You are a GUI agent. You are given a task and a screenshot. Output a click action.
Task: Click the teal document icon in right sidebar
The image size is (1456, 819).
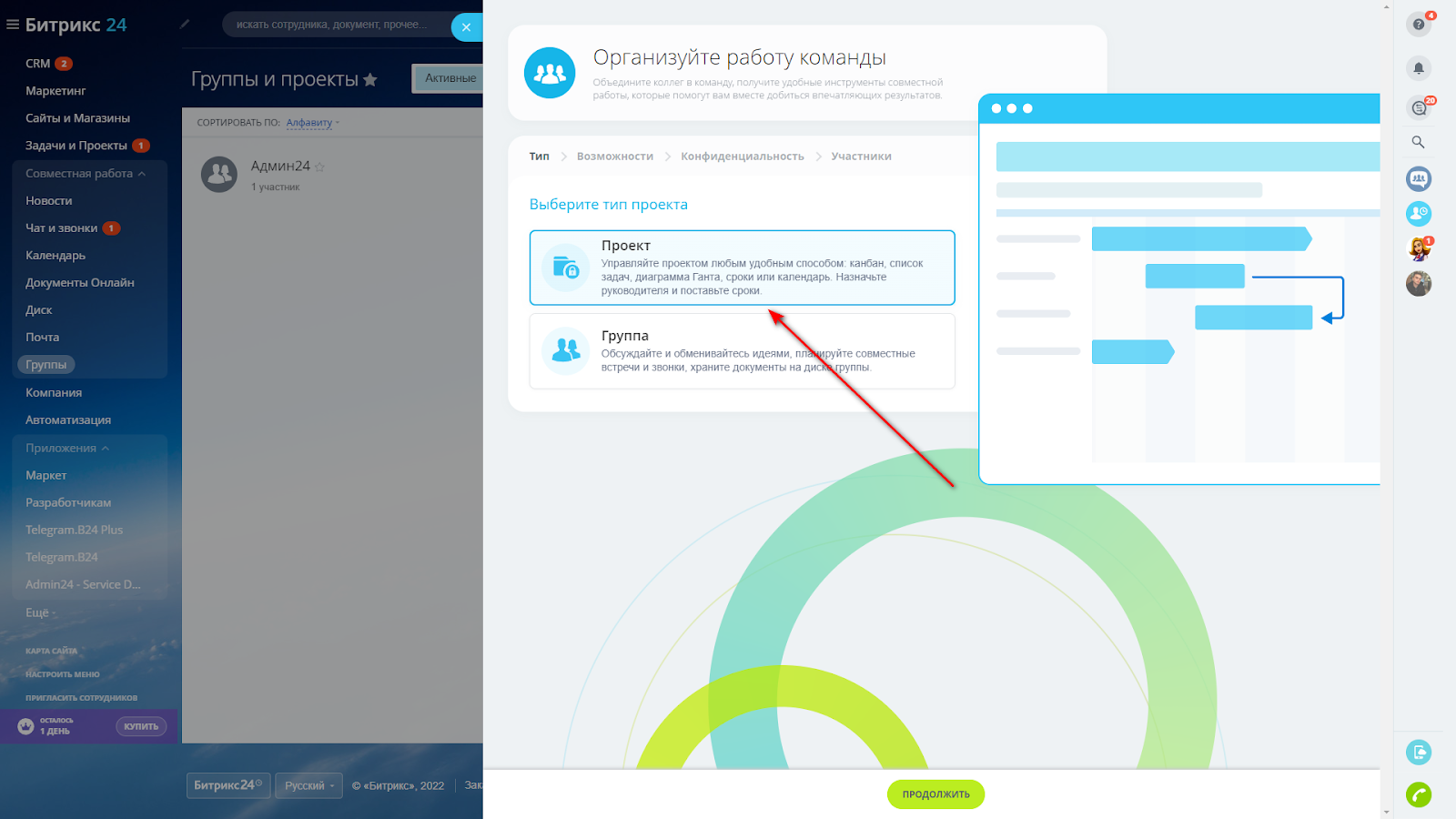point(1419,753)
